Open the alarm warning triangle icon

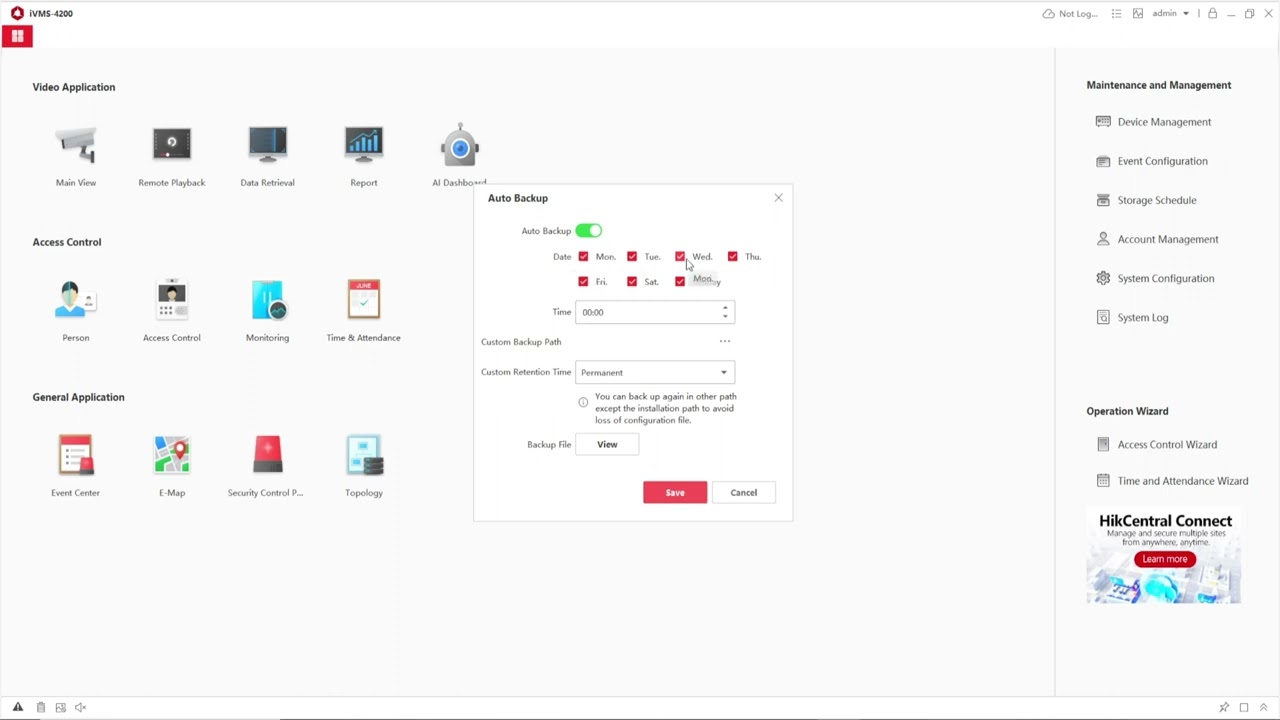pos(17,707)
